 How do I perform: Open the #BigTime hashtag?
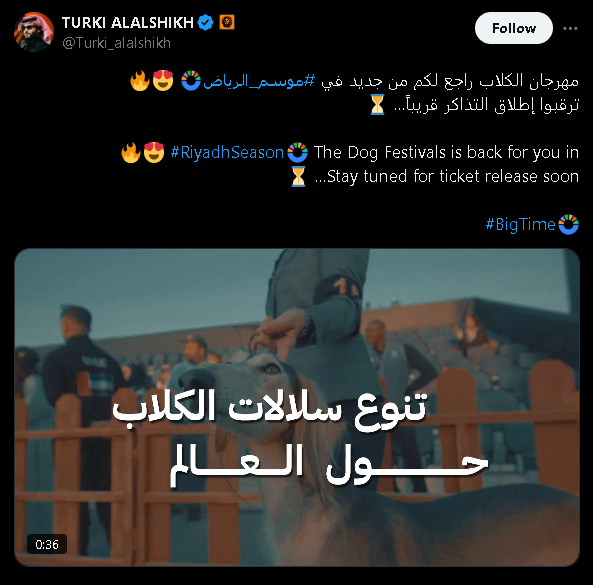click(x=520, y=224)
